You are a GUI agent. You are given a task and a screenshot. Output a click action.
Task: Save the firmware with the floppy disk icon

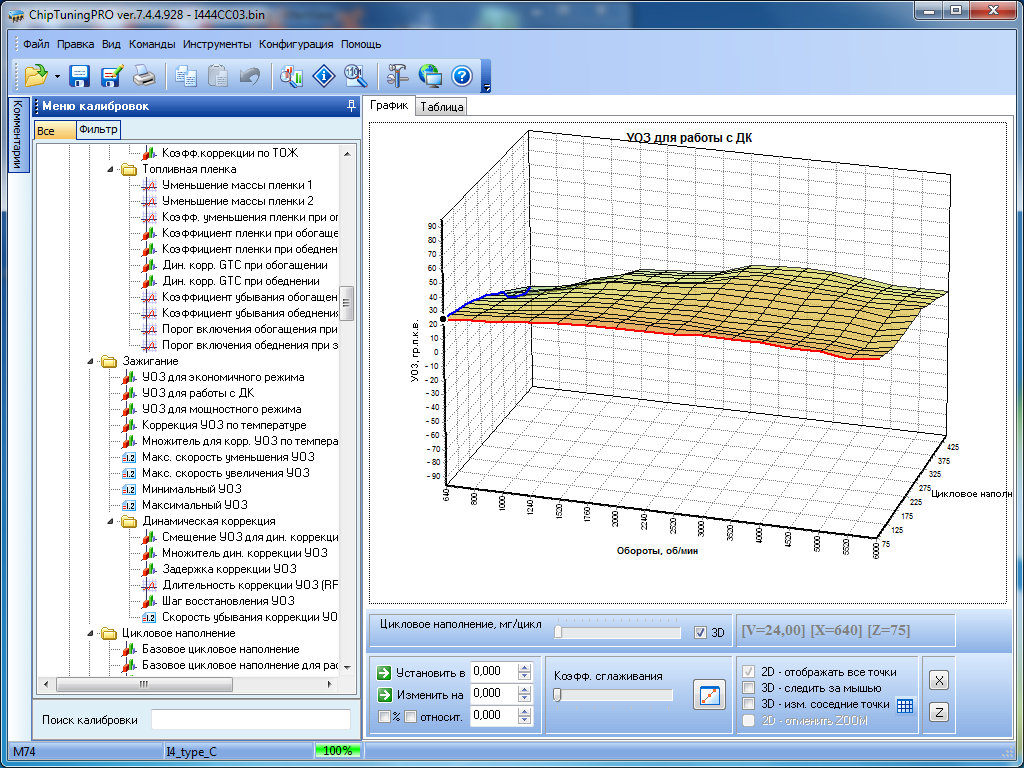coord(80,75)
